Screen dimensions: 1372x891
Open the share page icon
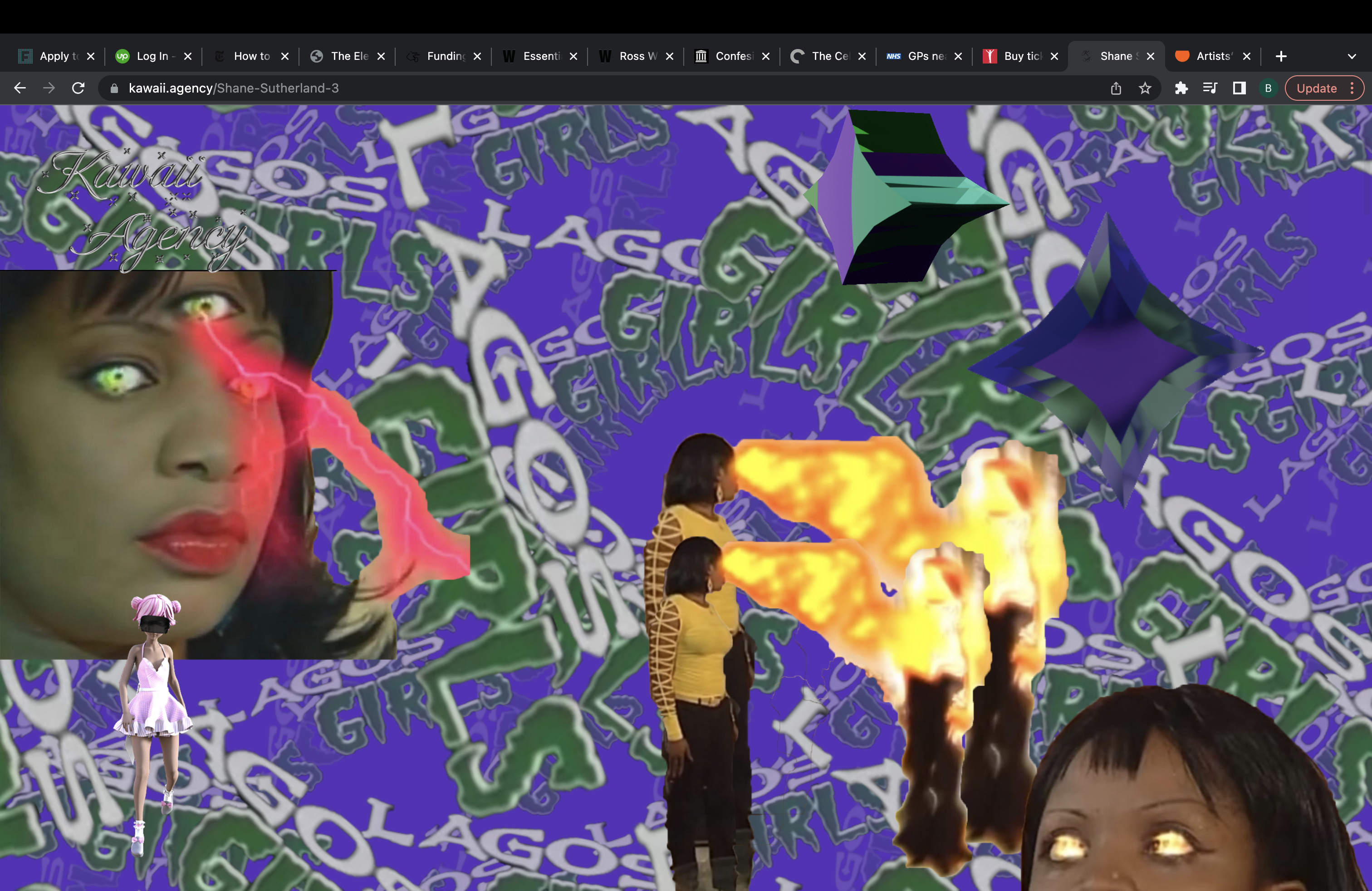click(x=1116, y=88)
